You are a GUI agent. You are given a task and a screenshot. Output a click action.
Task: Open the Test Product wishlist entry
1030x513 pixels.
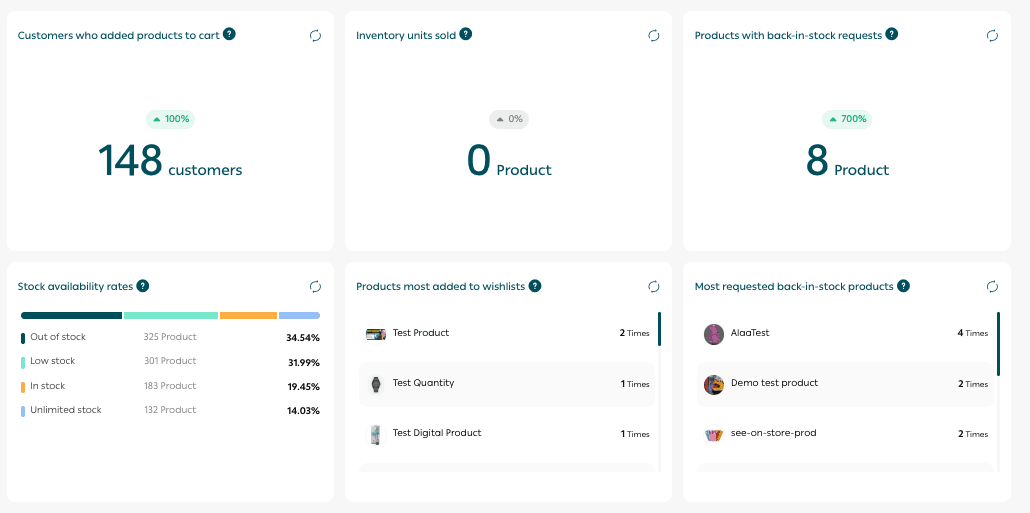point(421,333)
